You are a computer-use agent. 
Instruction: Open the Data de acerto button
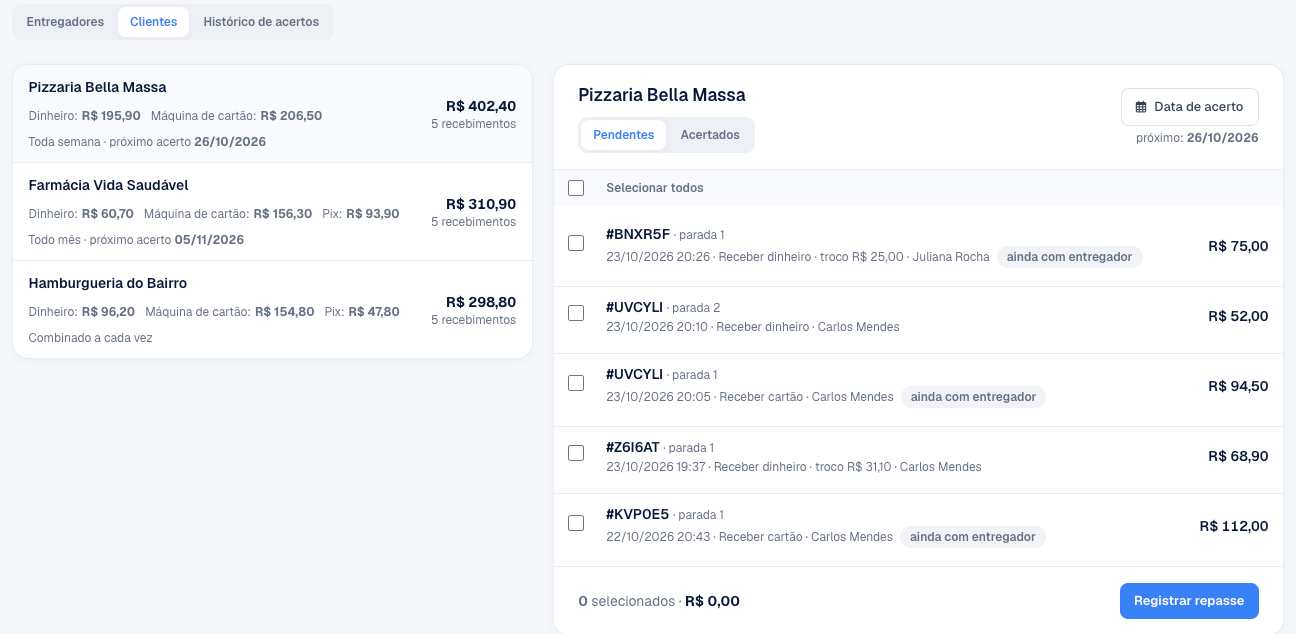[1190, 107]
